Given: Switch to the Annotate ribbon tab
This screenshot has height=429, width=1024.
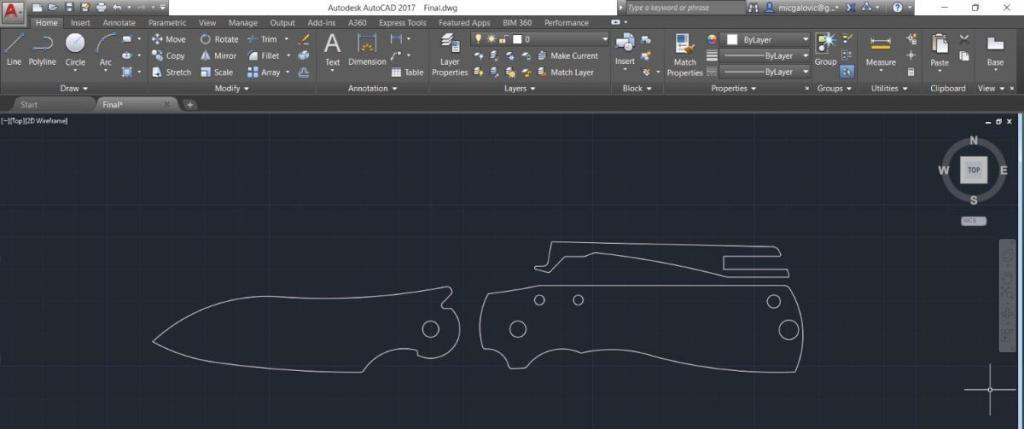Looking at the screenshot, I should [x=119, y=22].
